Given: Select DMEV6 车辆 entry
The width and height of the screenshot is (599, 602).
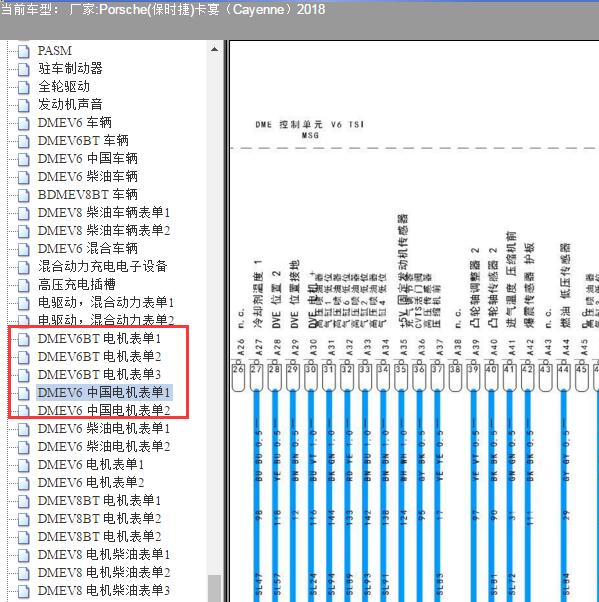Looking at the screenshot, I should point(74,122).
